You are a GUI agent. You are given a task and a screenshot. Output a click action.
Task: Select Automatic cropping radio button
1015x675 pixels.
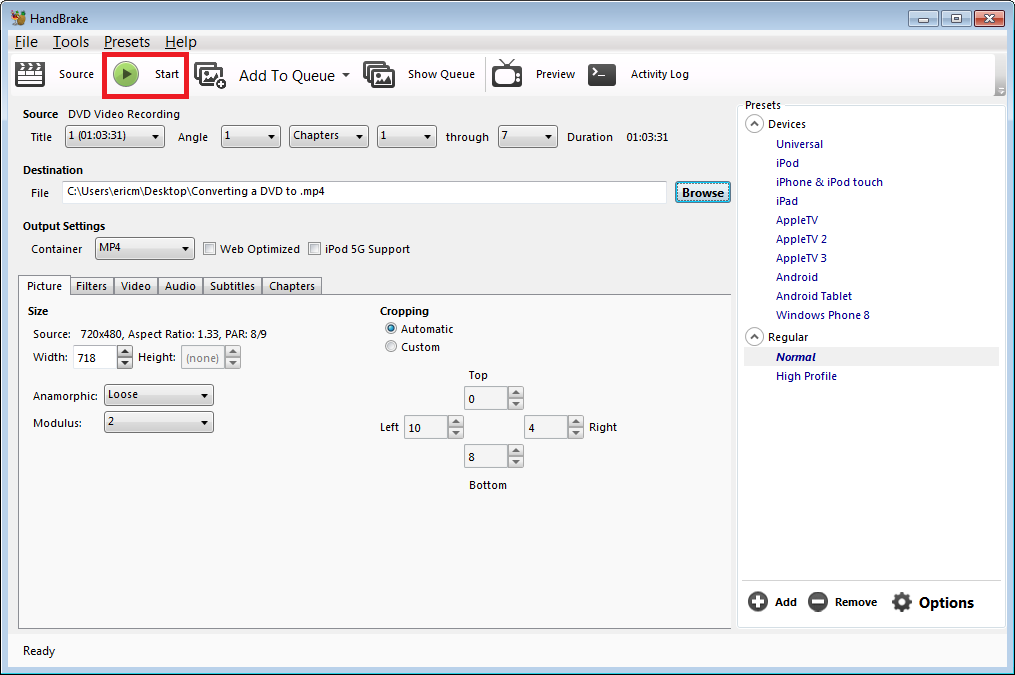391,329
